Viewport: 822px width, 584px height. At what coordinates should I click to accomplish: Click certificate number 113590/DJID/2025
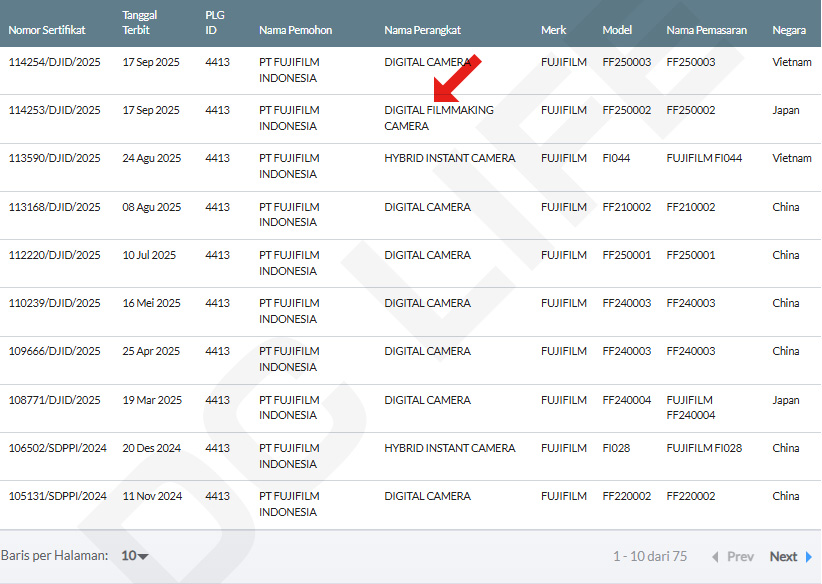(55, 158)
